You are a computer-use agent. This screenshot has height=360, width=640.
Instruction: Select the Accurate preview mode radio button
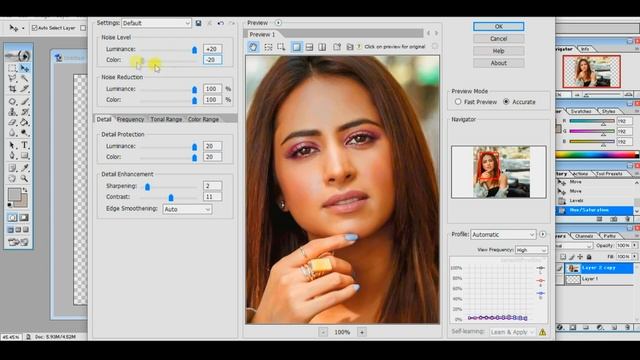(506, 102)
